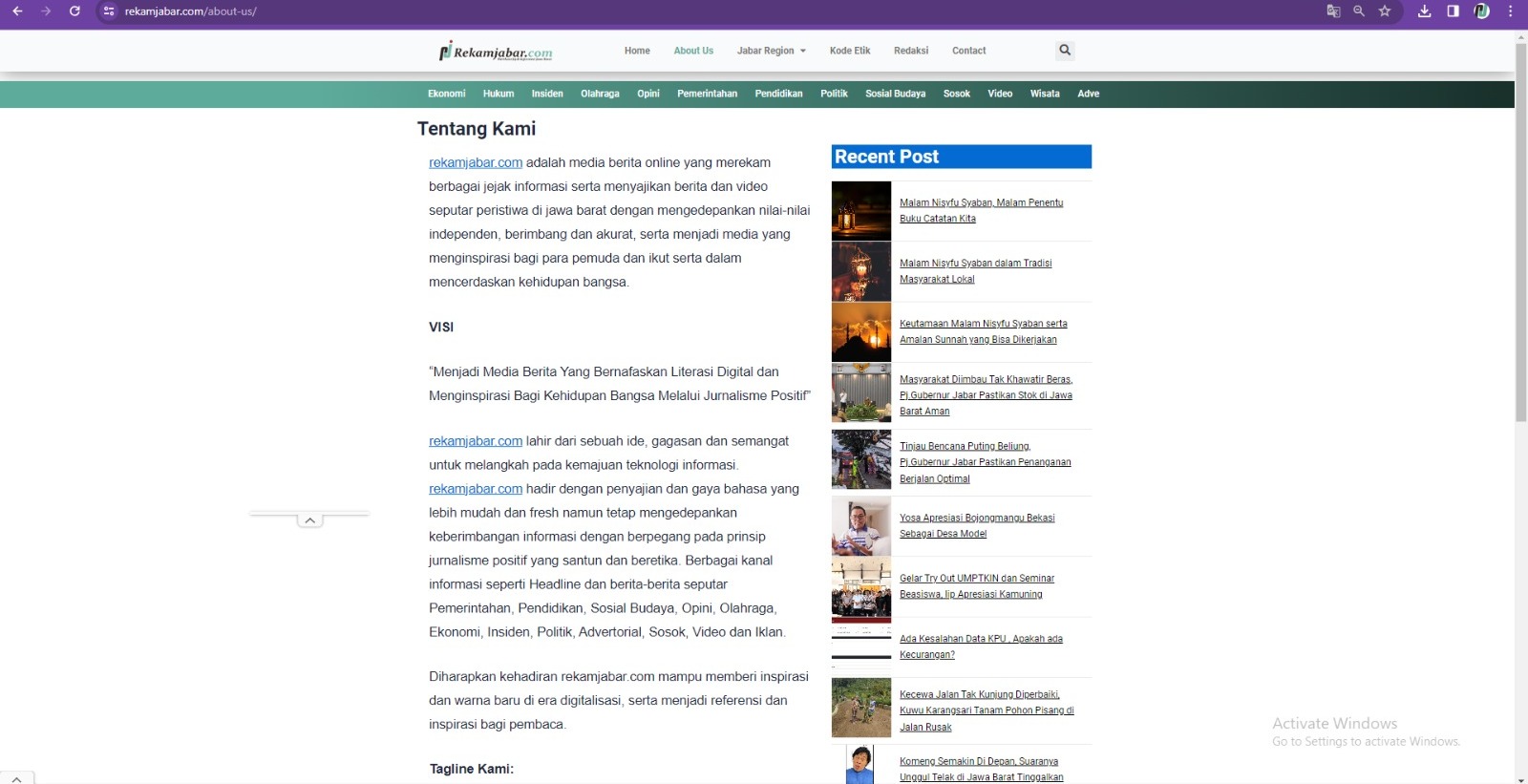Open Redaksi menu item
The height and width of the screenshot is (784, 1528).
pyautogui.click(x=911, y=51)
